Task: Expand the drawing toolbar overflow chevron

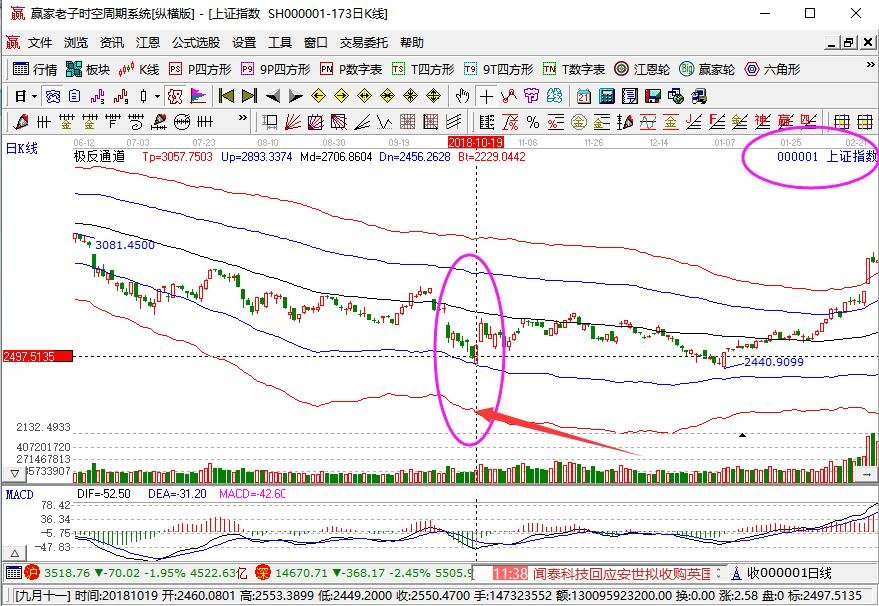Action: click(242, 118)
